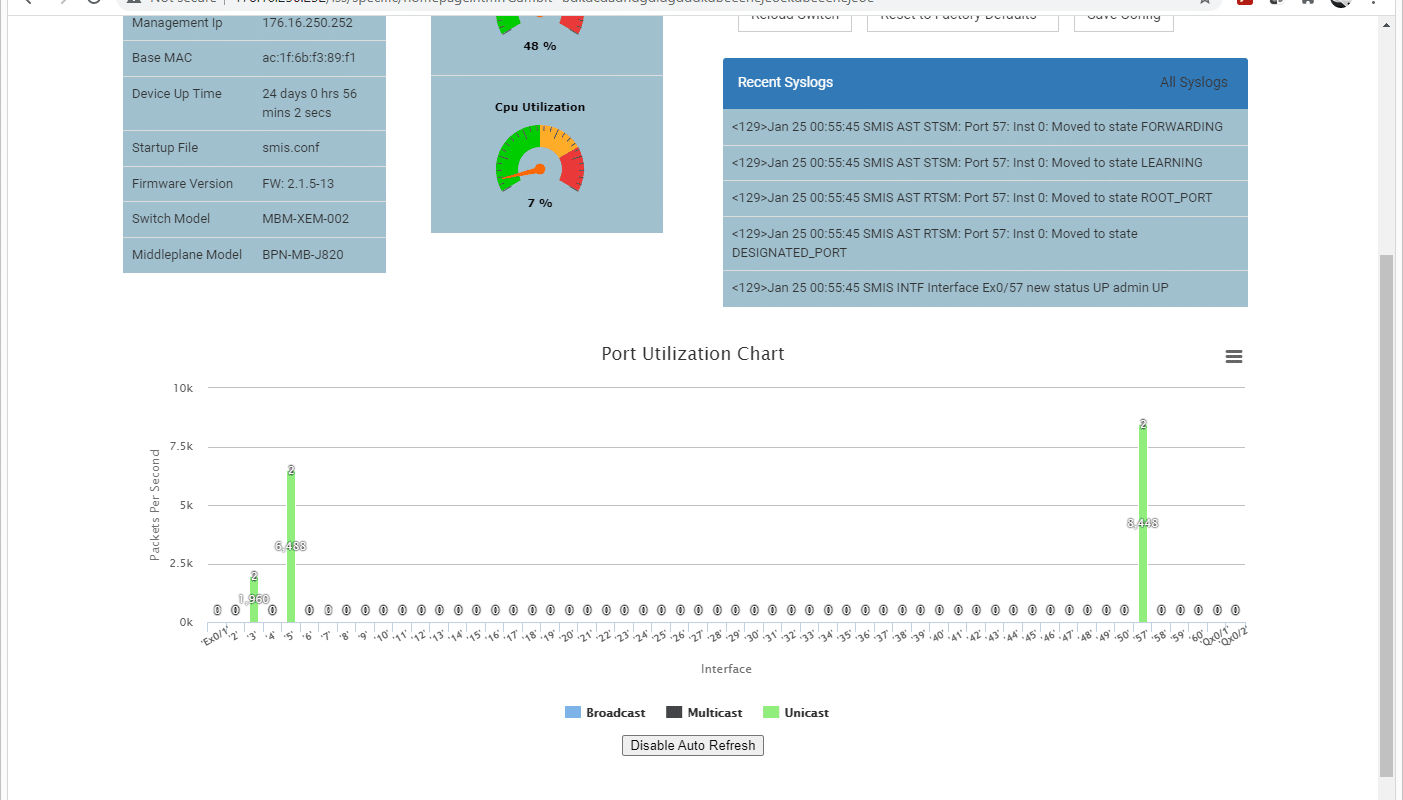Screen dimensions: 1403x800
Task: Open the All Syslogs link
Action: [x=1193, y=82]
